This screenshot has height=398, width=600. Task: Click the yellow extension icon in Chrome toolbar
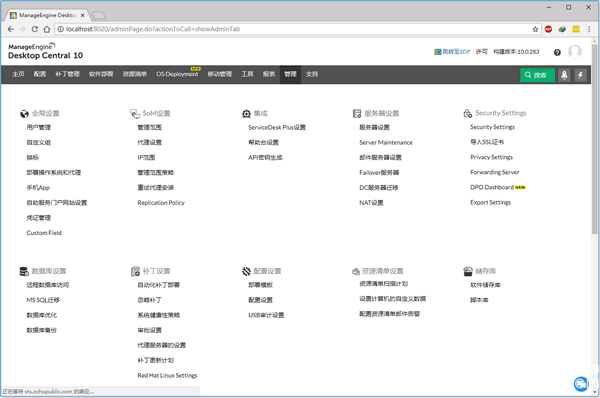[x=576, y=29]
